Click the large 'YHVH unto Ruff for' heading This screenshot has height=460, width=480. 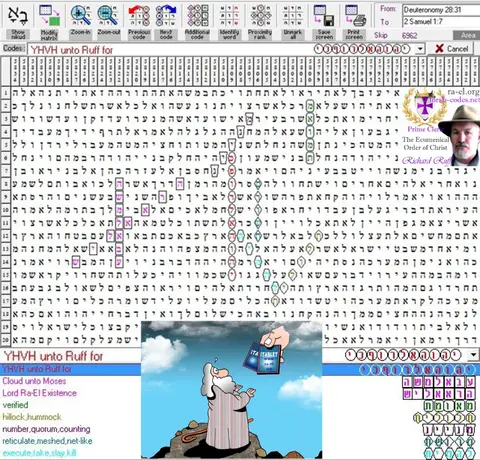point(53,356)
